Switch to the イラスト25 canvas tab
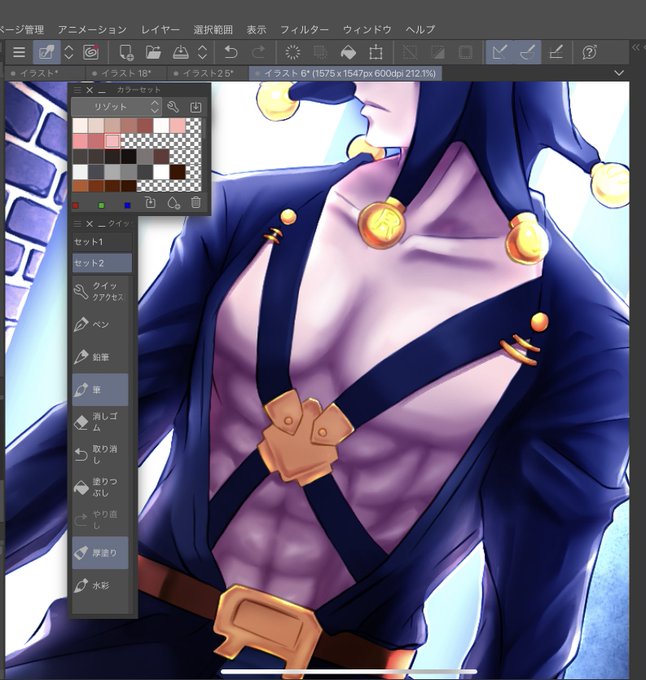 coord(207,73)
